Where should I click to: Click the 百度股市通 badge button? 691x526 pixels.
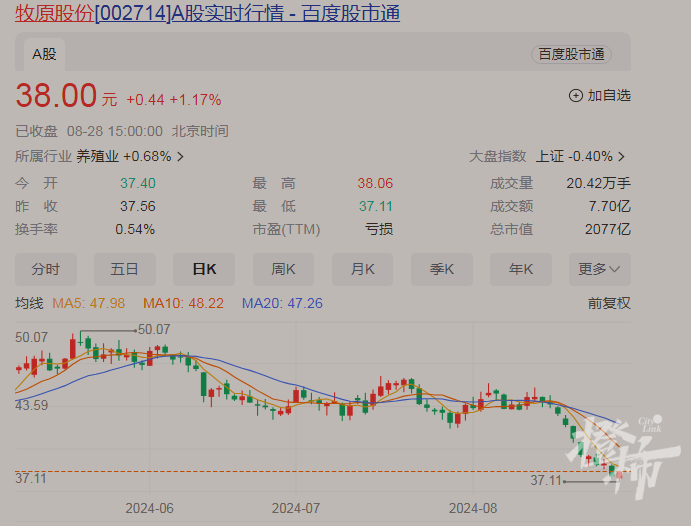[571, 54]
